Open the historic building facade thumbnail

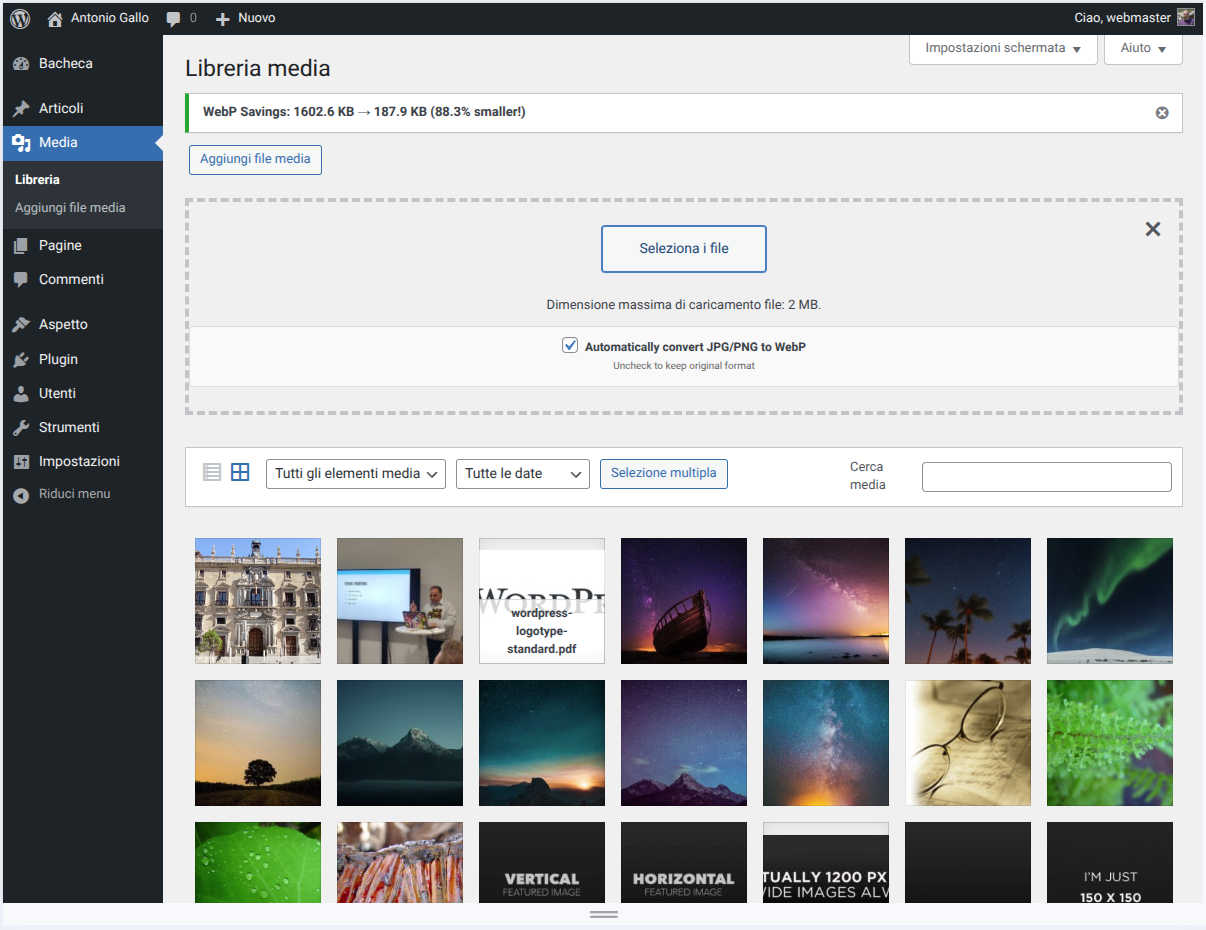tap(258, 601)
